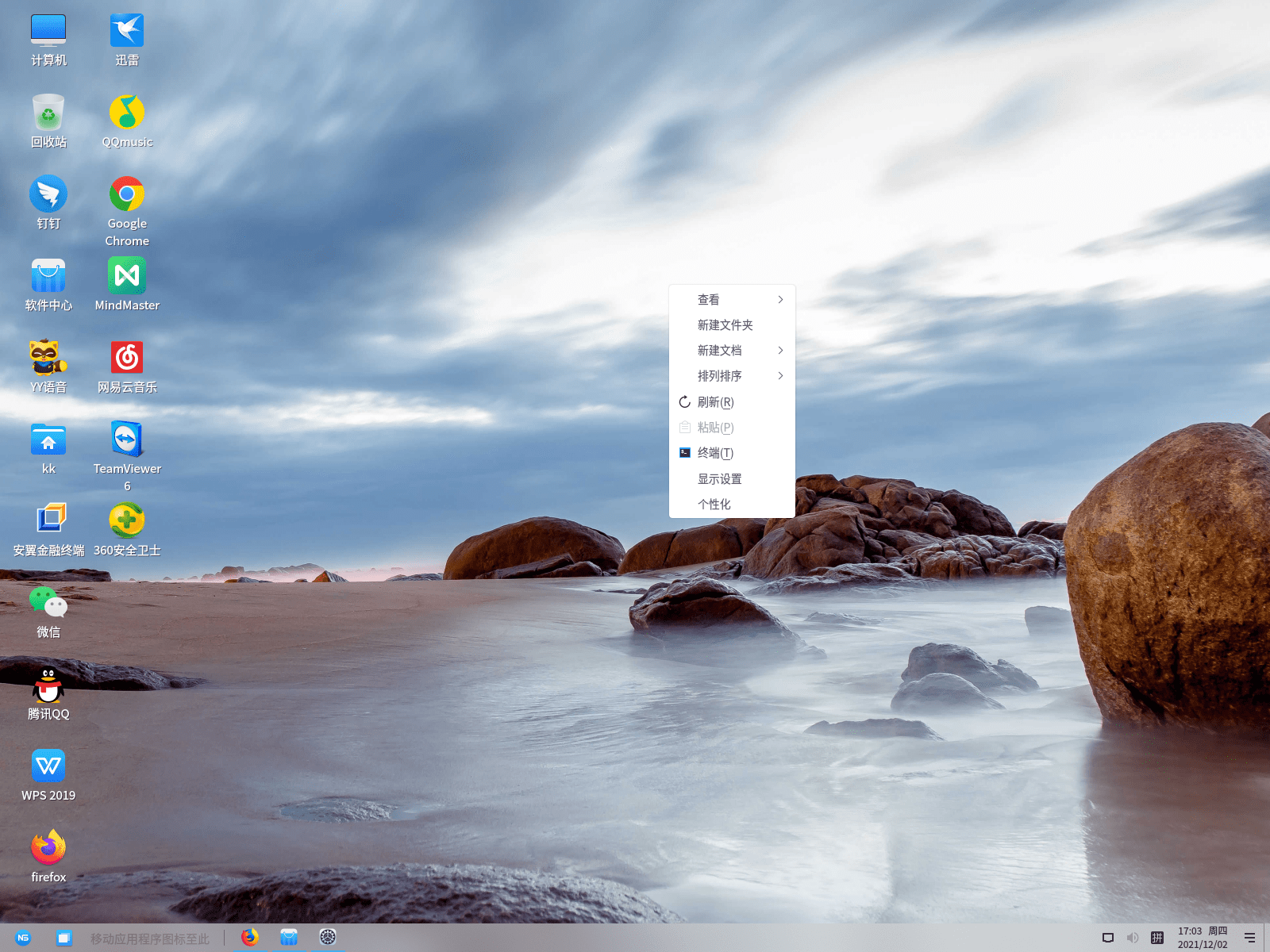Select 显示设置 in the context menu
1270x952 pixels.
(720, 479)
